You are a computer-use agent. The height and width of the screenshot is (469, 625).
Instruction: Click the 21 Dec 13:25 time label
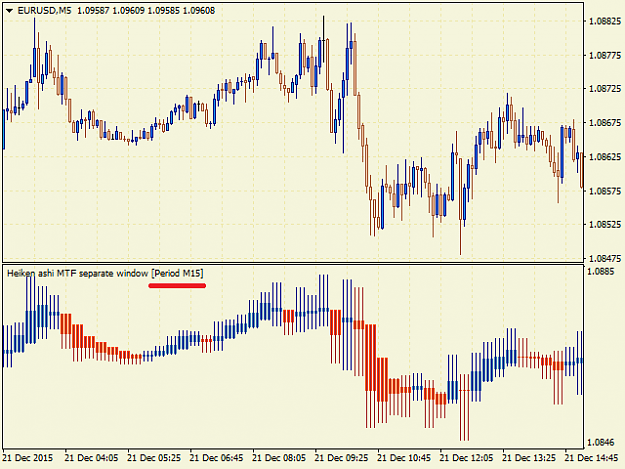tap(529, 458)
